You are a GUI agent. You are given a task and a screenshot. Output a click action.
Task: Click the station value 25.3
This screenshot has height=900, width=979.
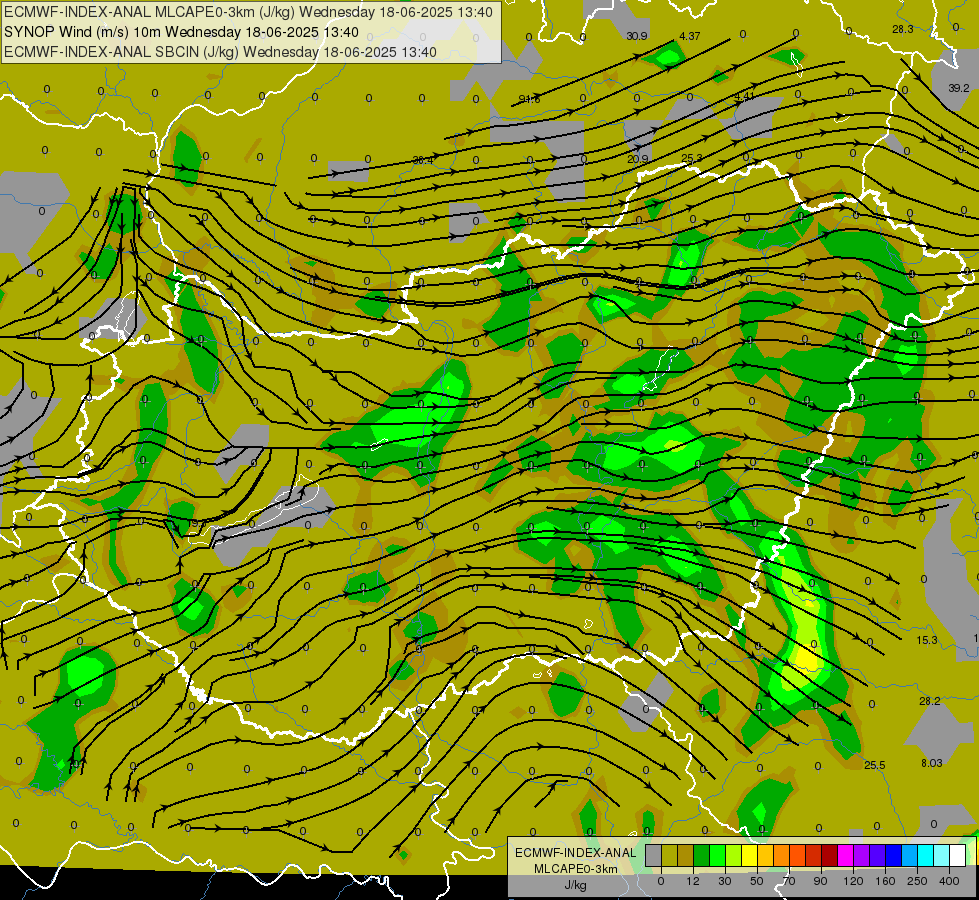[x=692, y=158]
